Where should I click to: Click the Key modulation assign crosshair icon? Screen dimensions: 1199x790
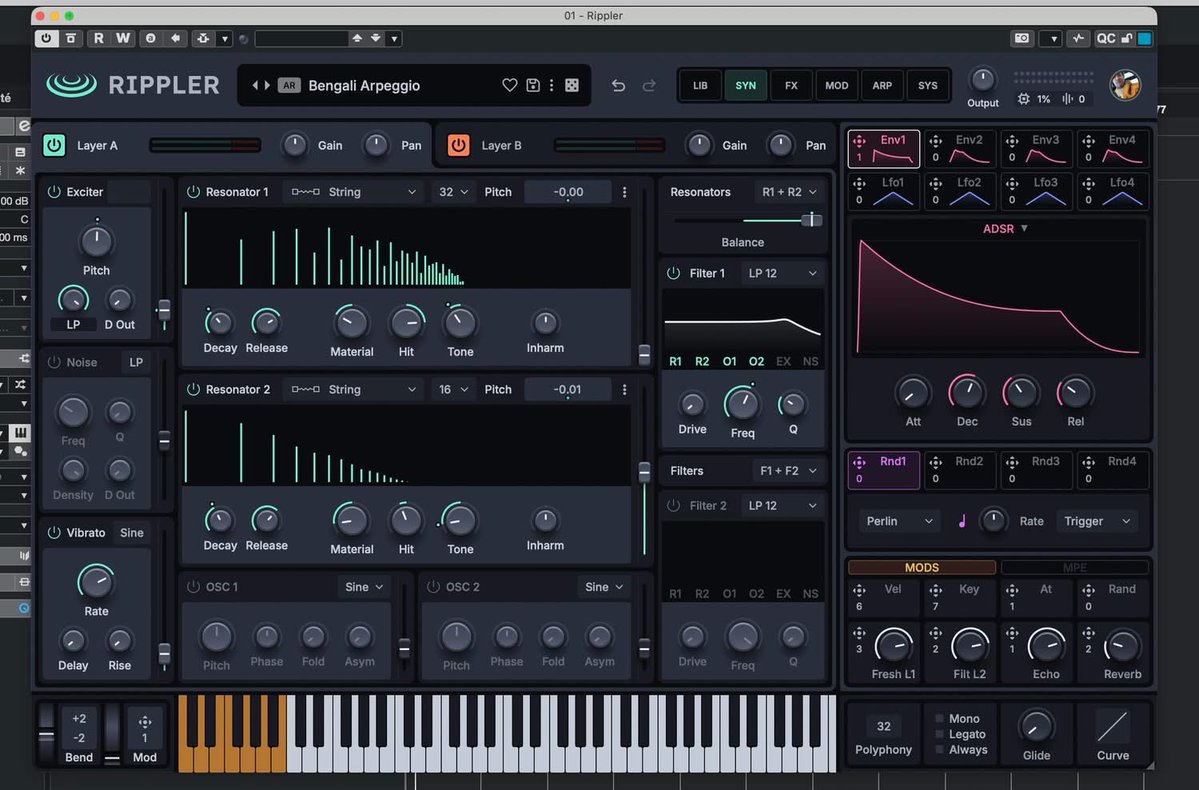point(935,590)
